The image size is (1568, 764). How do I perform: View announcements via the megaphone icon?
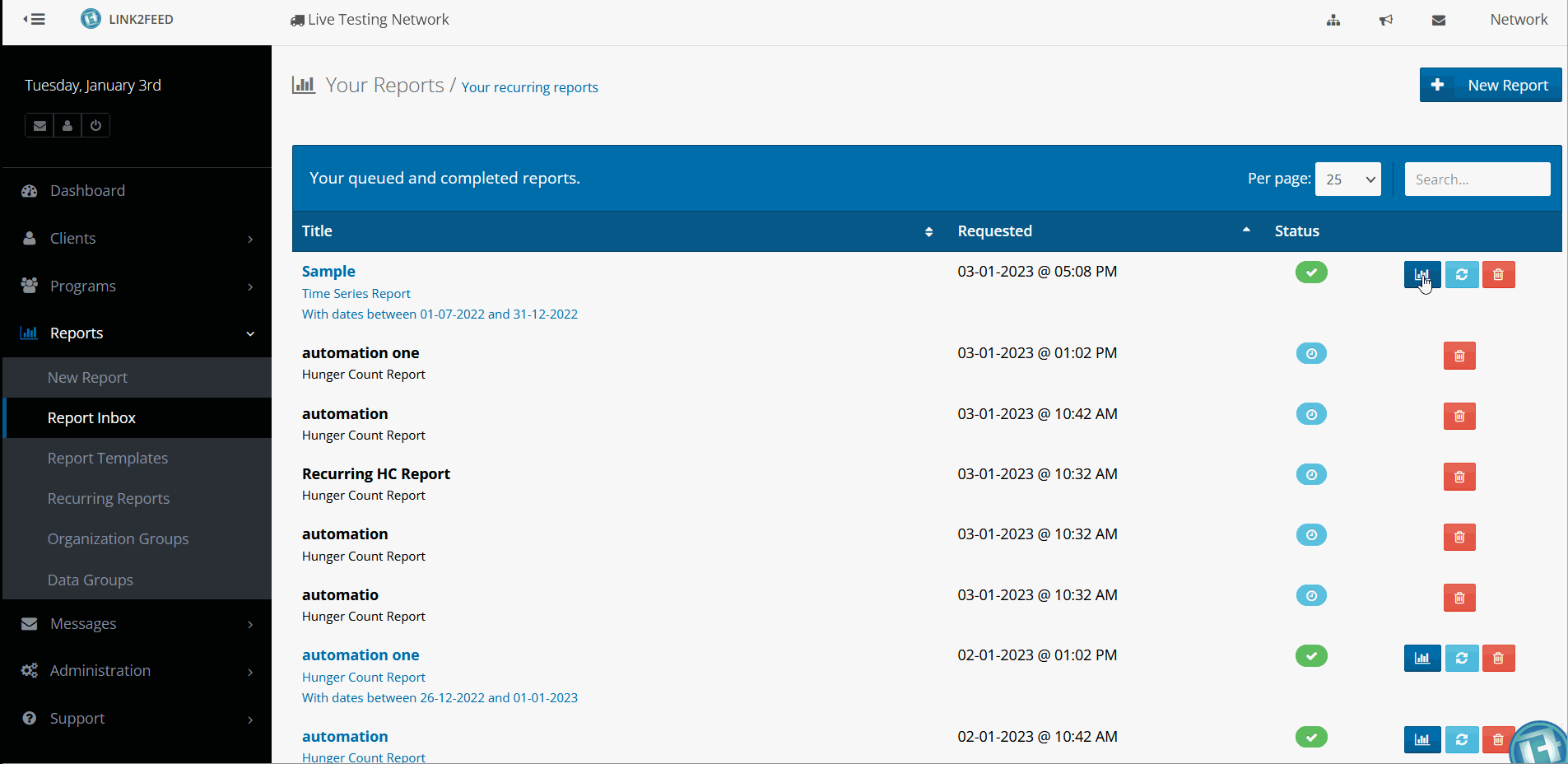tap(1385, 20)
